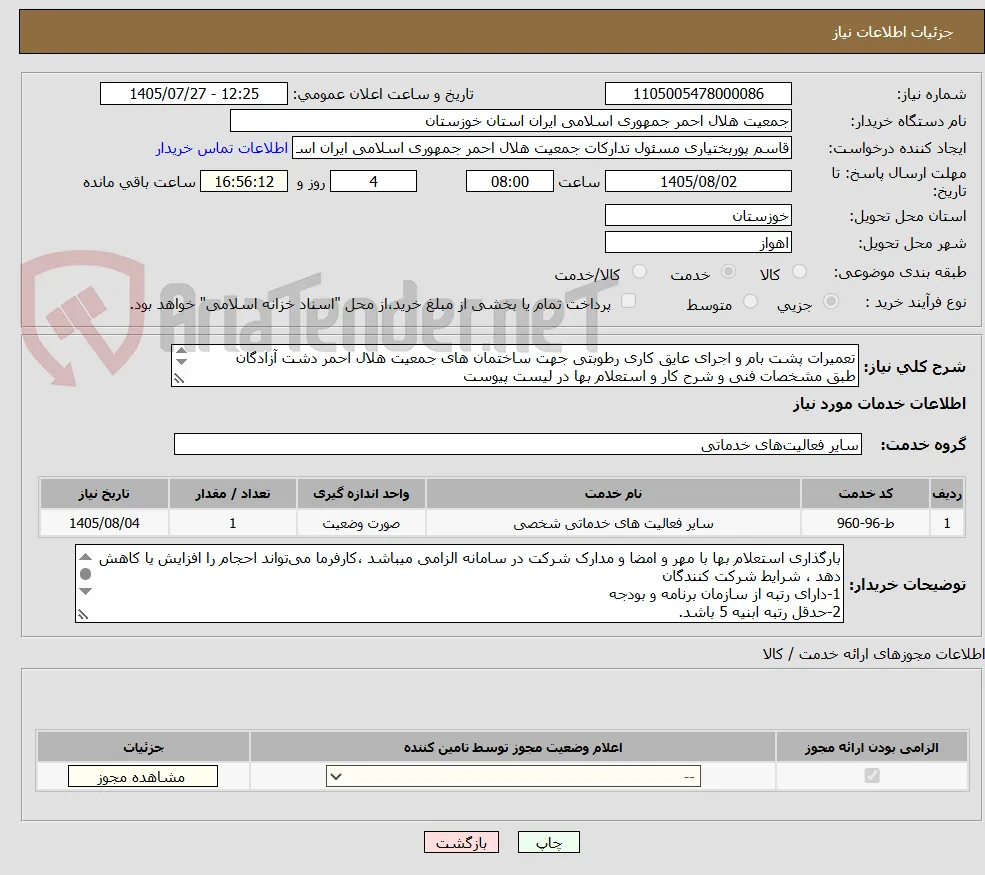Click the deadline date field 1405/08/02
This screenshot has width=985, height=875.
tap(698, 182)
